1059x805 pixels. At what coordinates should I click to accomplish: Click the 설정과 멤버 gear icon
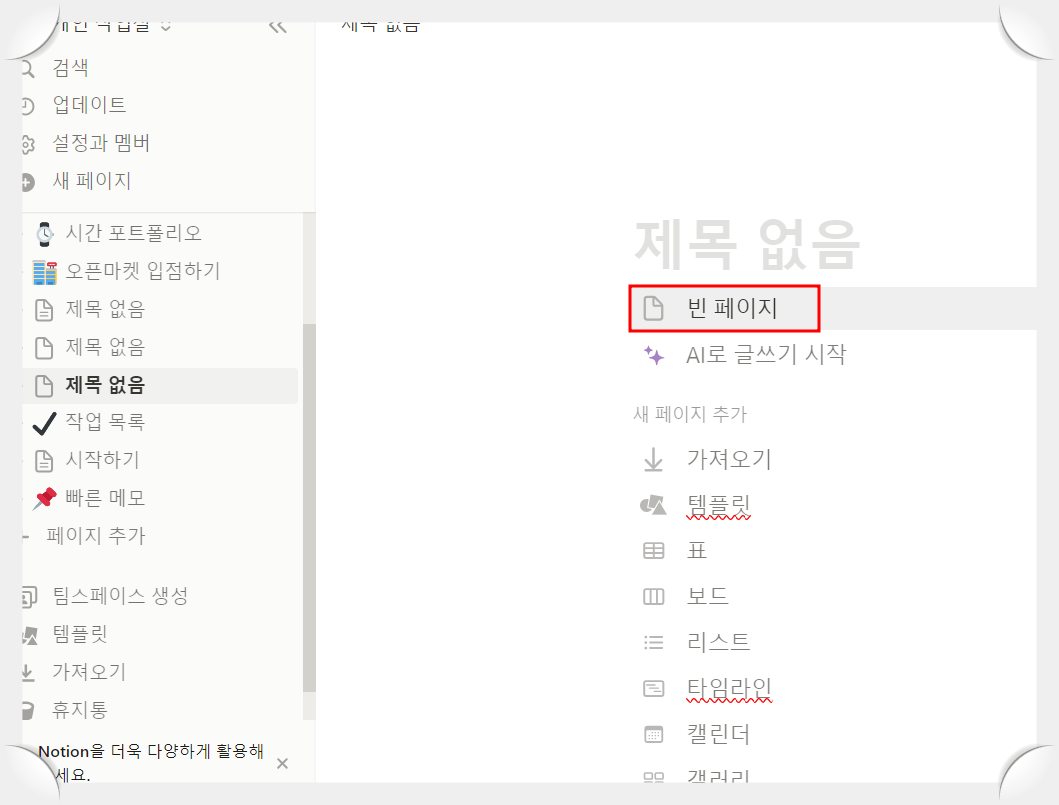click(27, 142)
